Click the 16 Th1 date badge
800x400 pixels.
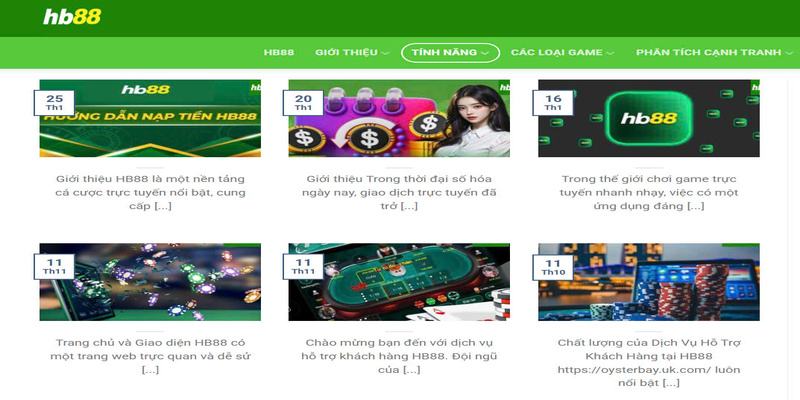(553, 103)
